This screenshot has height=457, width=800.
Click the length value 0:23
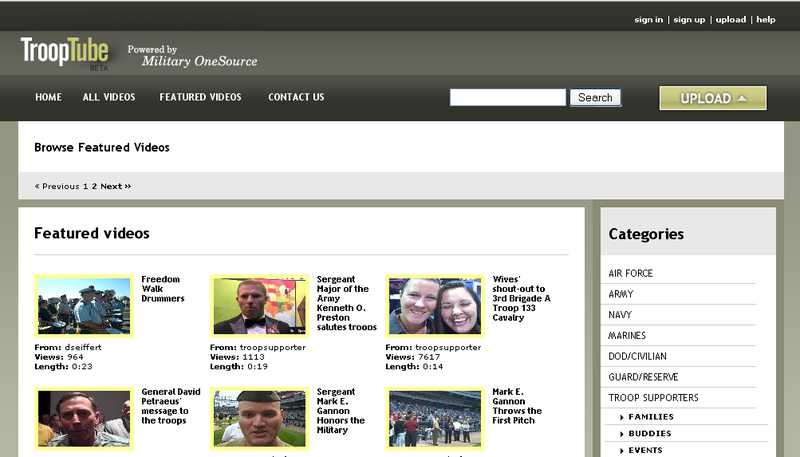tap(81, 367)
